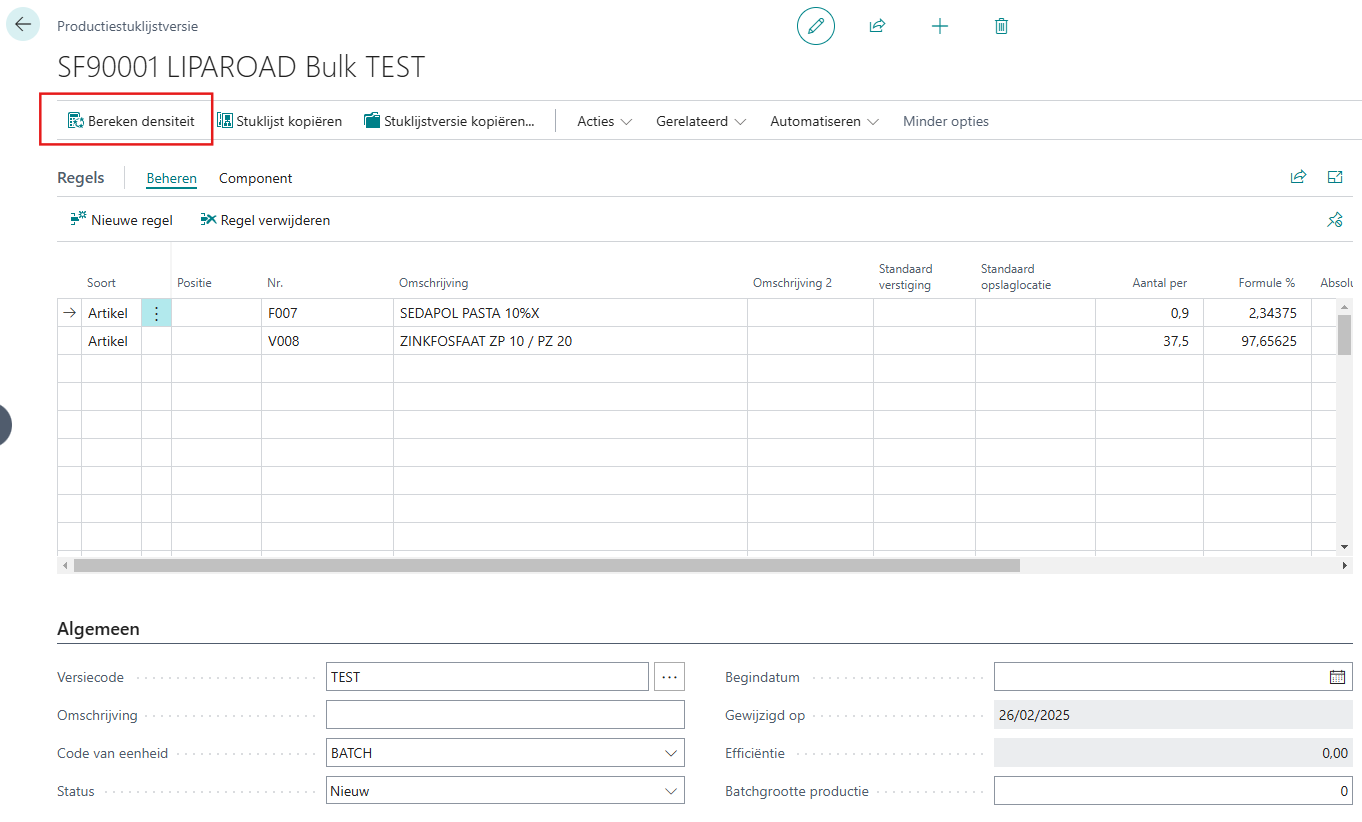1362x822 pixels.
Task: Open the calendar picker for Begindatum
Action: point(1337,677)
